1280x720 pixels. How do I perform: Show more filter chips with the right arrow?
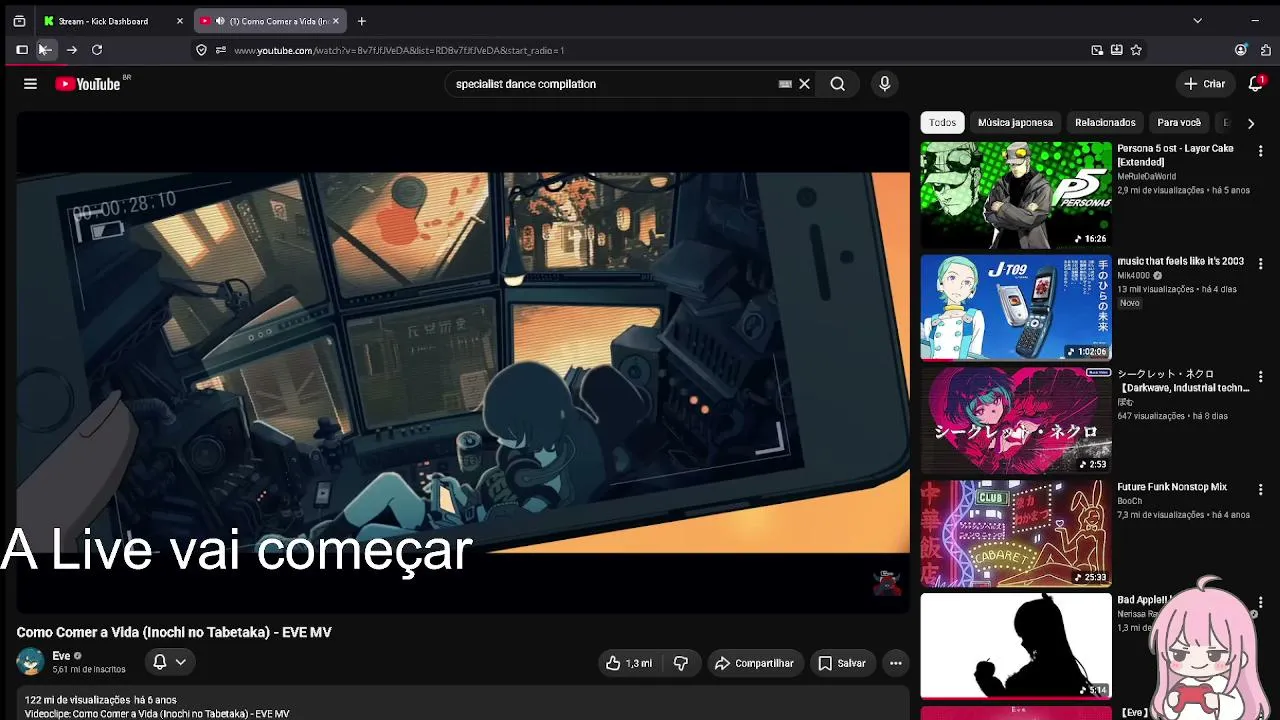1251,123
